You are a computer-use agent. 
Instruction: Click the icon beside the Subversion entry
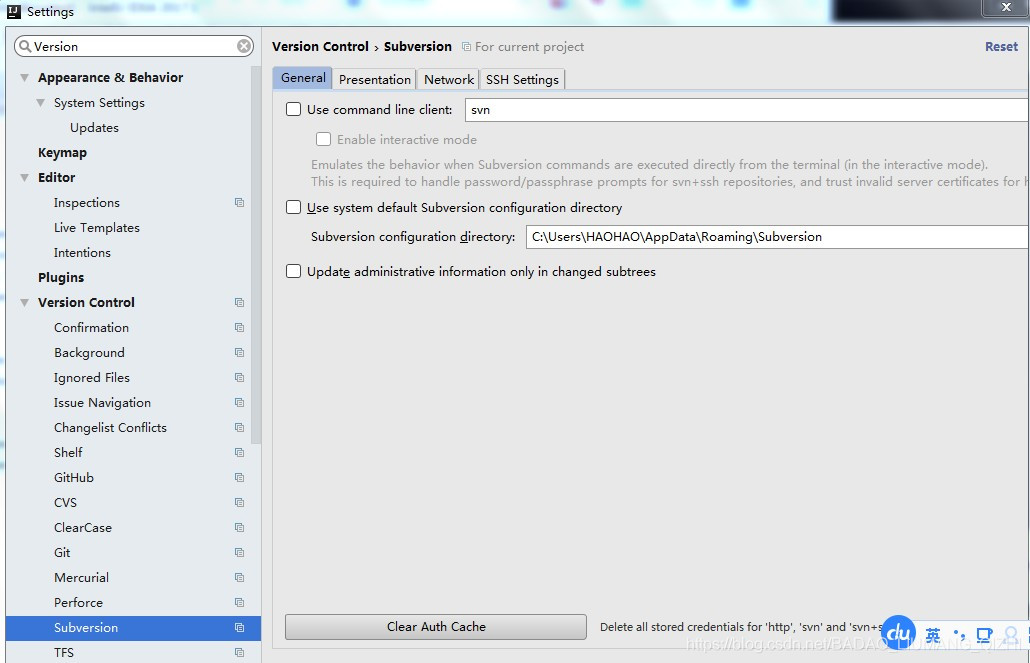(x=239, y=627)
